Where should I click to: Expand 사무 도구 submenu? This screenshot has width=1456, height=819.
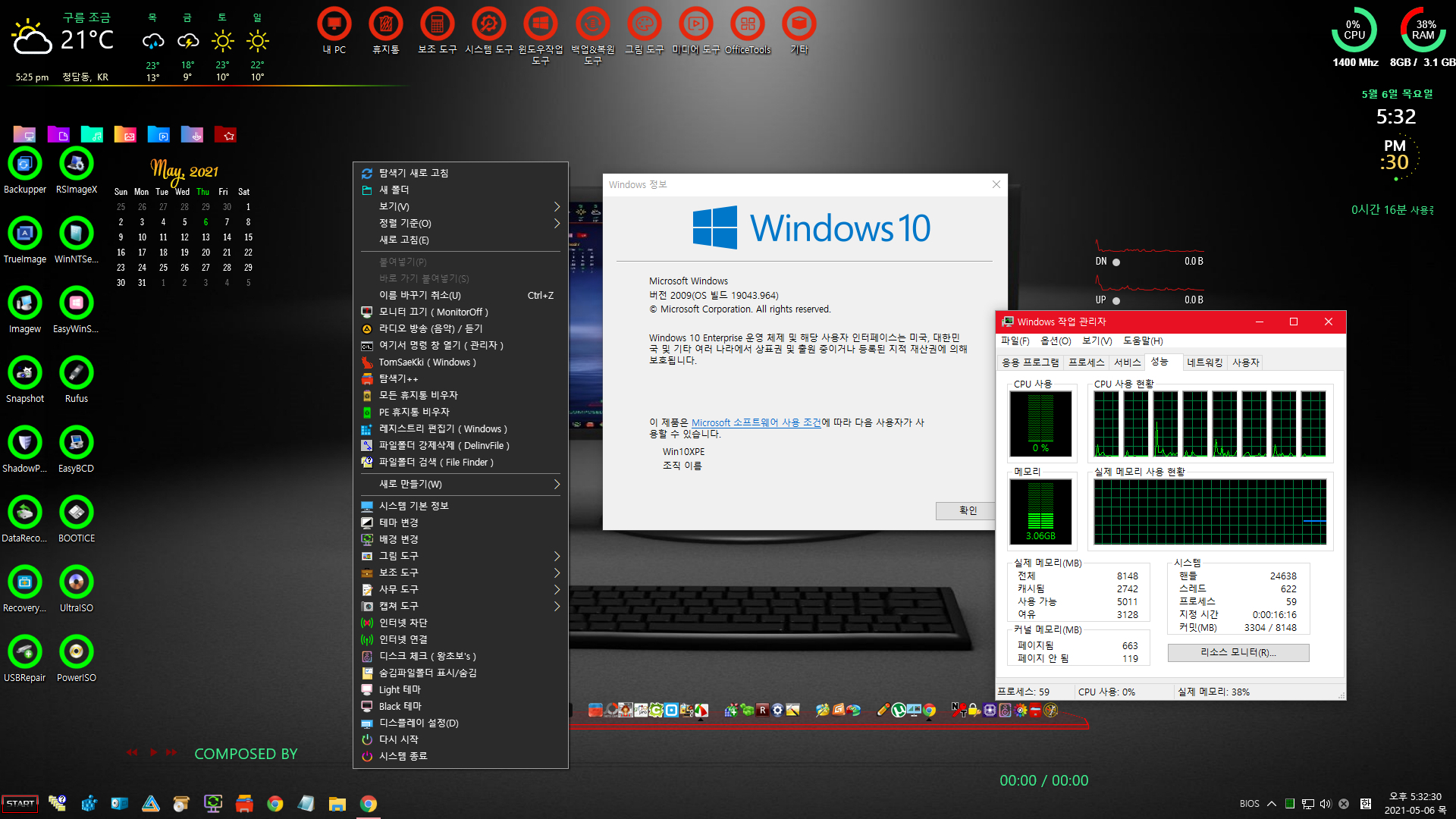(x=460, y=589)
